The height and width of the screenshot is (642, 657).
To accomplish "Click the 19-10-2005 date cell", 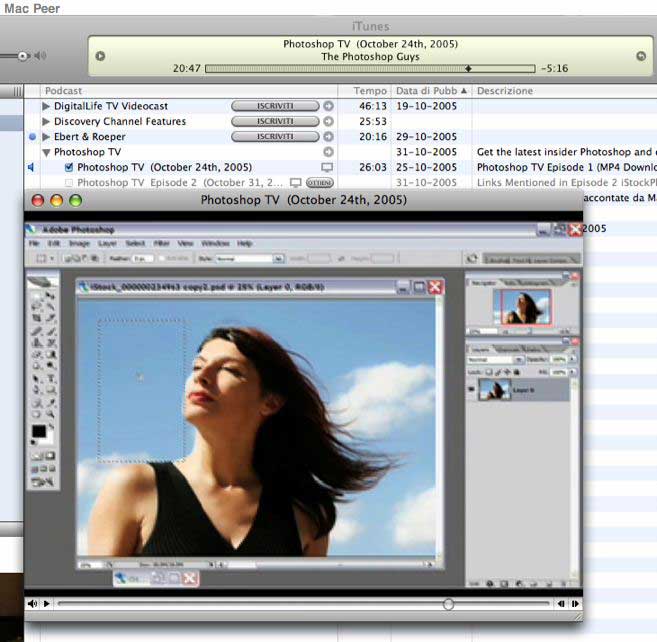I will click(x=427, y=106).
